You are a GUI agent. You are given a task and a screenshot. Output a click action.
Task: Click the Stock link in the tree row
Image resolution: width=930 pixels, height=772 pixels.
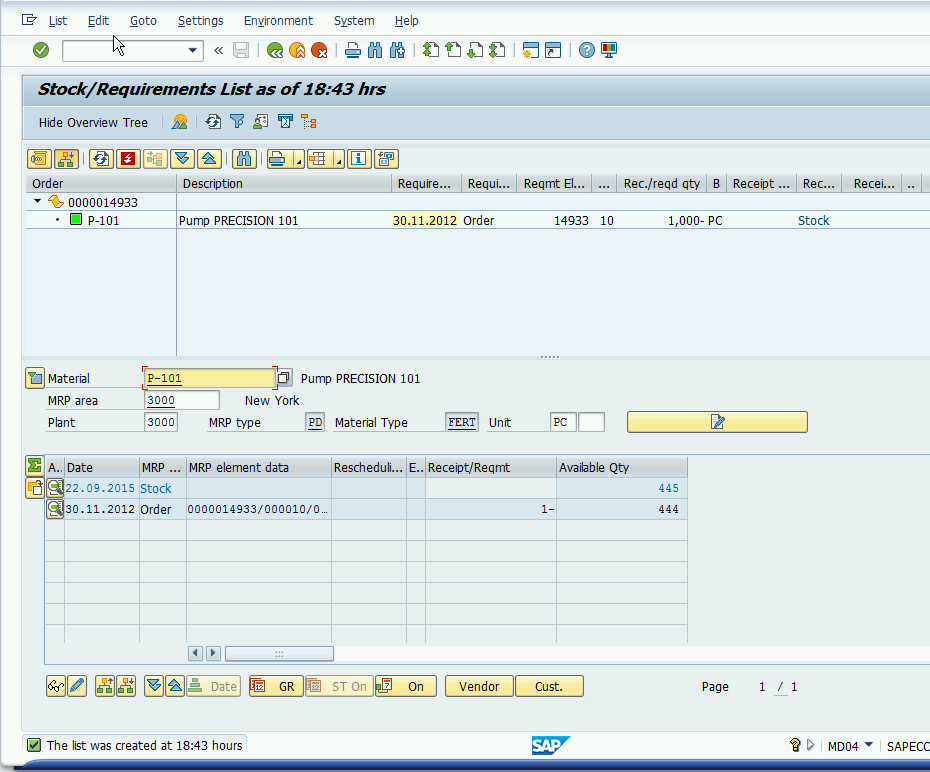click(x=813, y=220)
